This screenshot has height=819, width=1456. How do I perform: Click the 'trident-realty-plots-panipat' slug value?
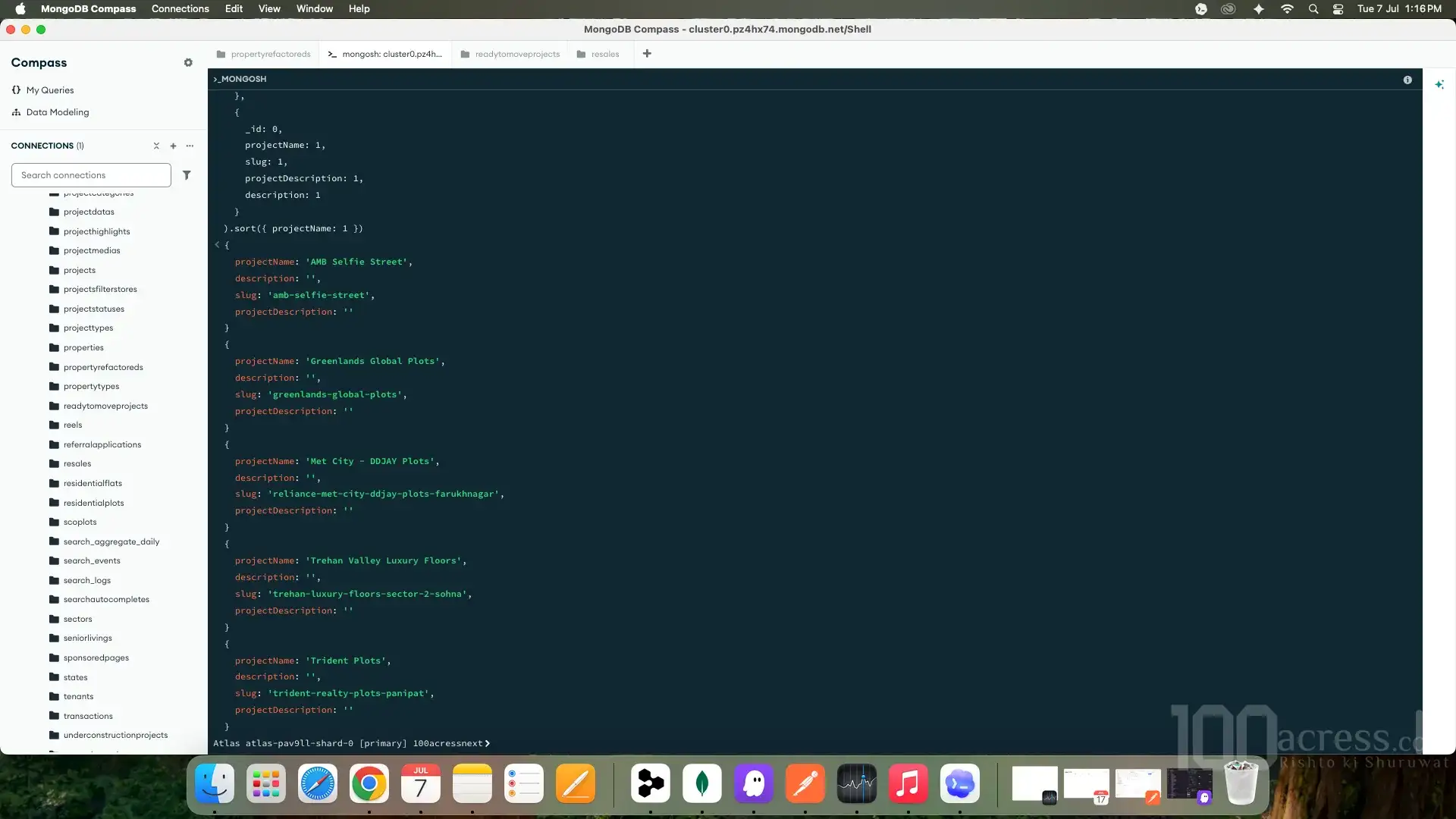point(348,693)
